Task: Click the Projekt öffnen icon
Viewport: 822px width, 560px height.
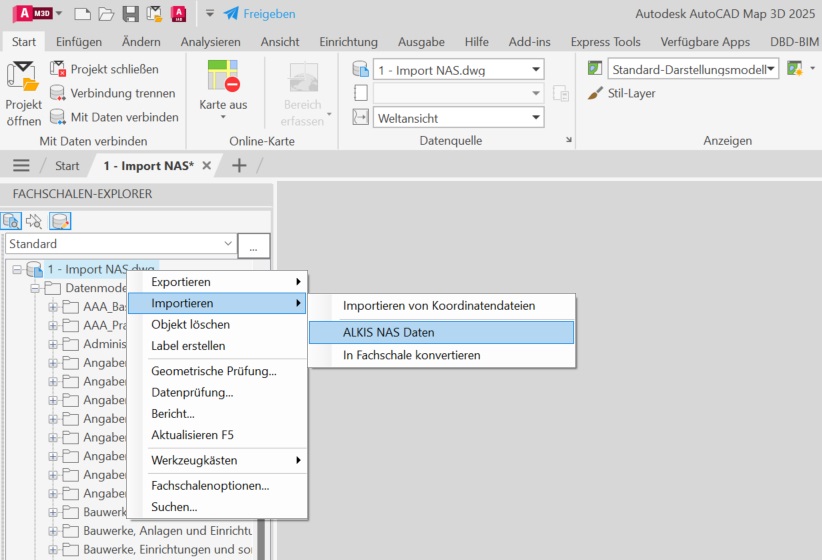Action: pyautogui.click(x=22, y=77)
